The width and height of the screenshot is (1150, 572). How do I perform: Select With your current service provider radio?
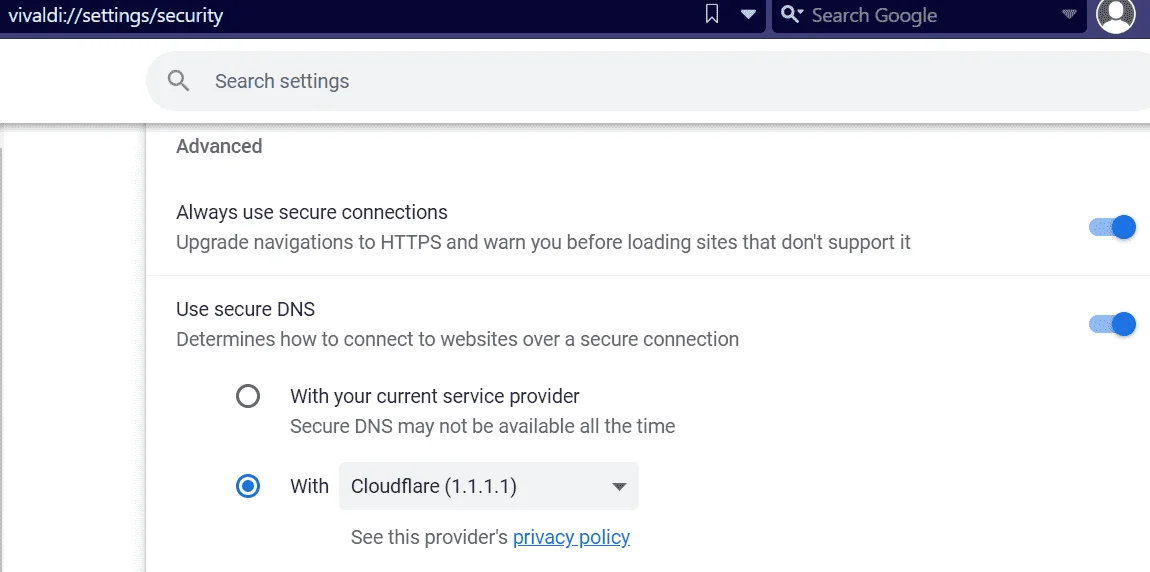point(248,397)
